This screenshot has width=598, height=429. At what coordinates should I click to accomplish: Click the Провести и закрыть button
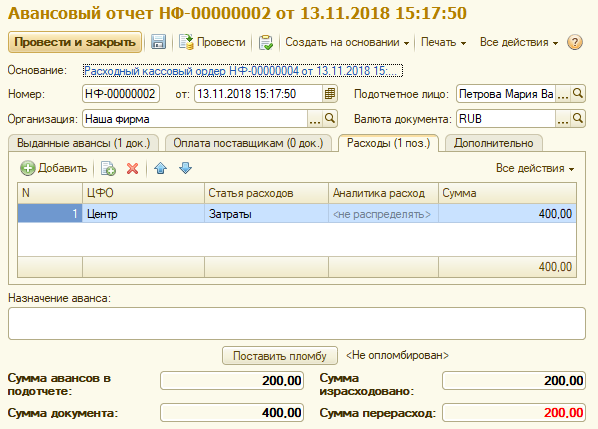75,42
